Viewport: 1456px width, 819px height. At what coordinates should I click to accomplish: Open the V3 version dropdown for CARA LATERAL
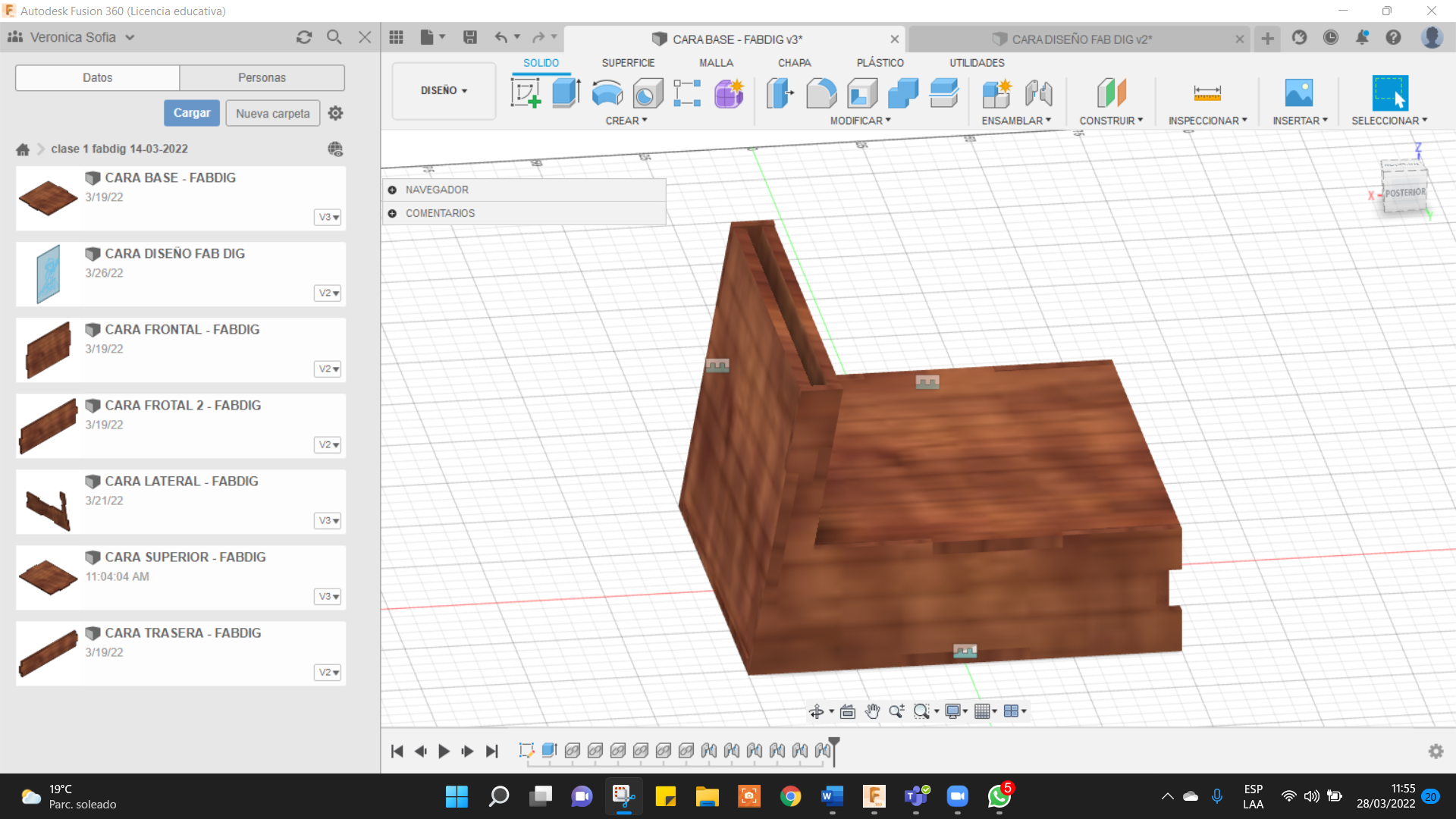coord(328,520)
